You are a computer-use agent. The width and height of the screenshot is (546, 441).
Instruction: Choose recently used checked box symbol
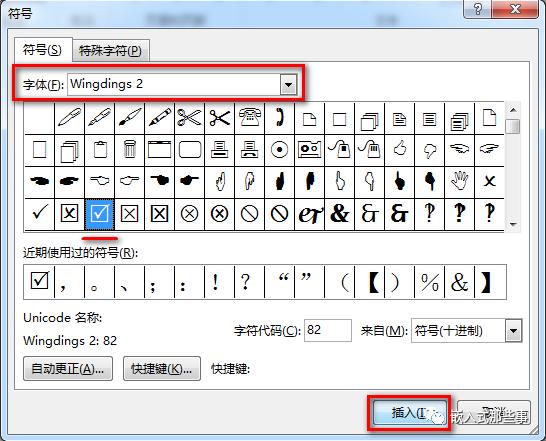click(x=39, y=281)
